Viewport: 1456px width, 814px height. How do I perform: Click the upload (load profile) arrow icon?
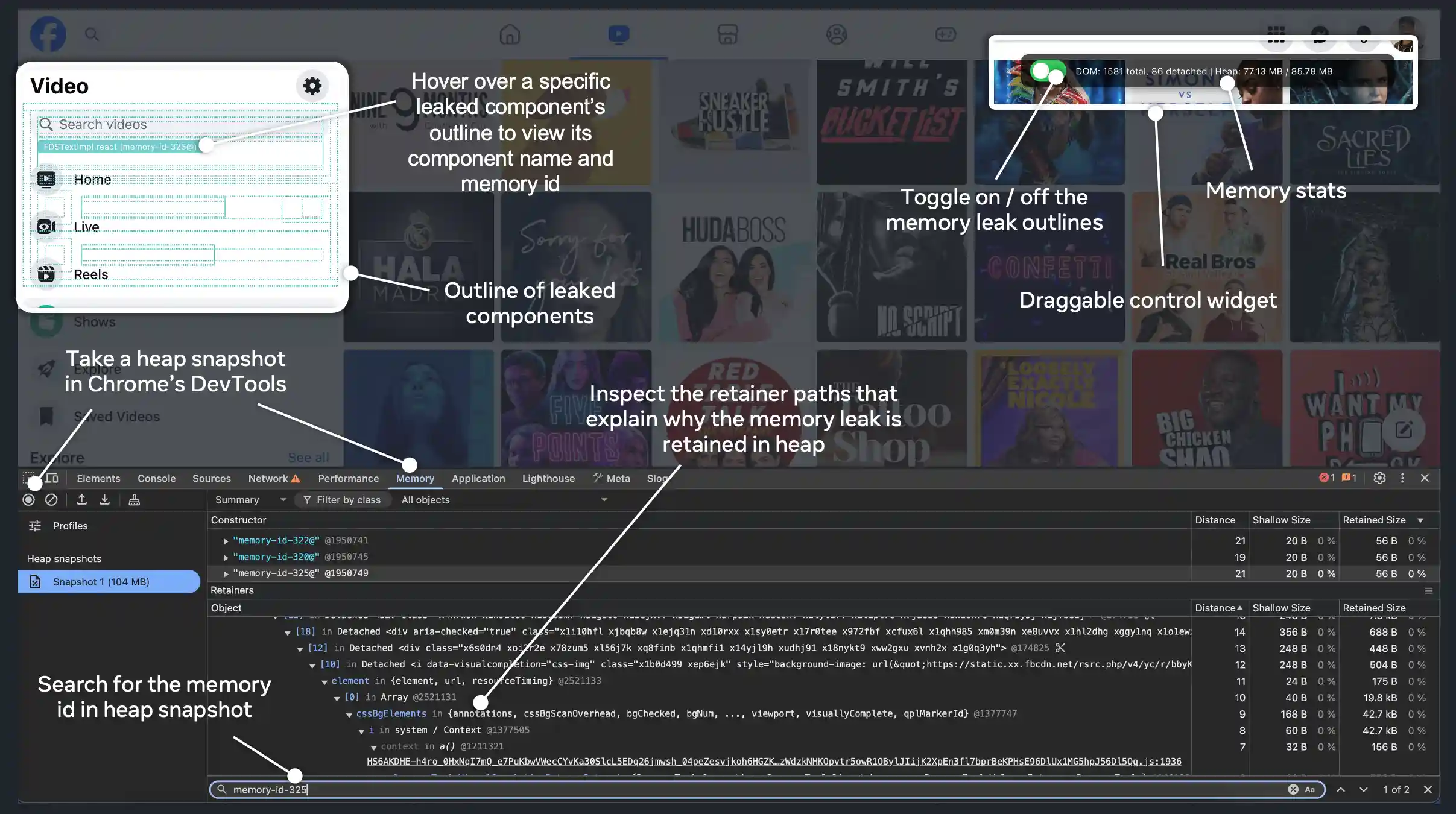[81, 499]
